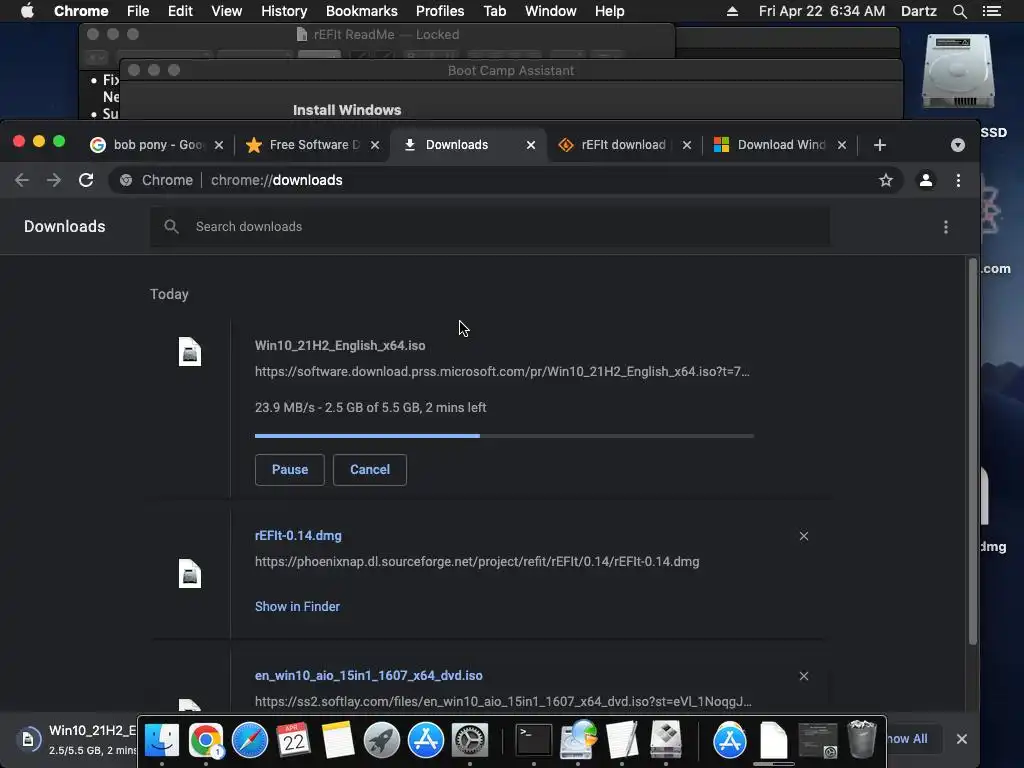Open Chrome's three-dot main menu
The height and width of the screenshot is (768, 1024).
(x=958, y=180)
